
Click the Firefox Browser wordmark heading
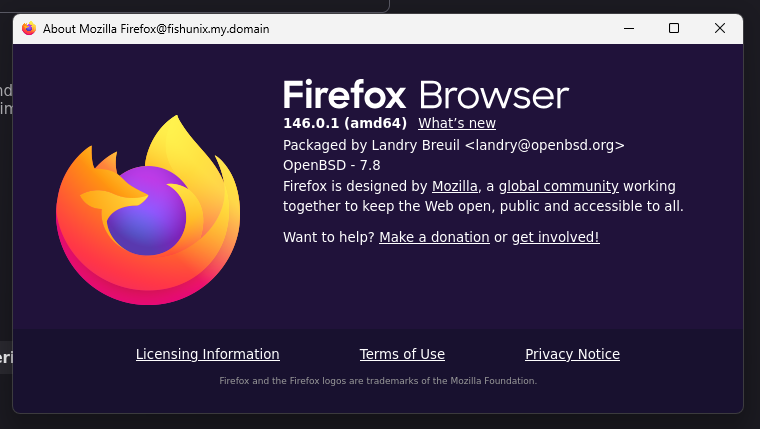click(425, 95)
